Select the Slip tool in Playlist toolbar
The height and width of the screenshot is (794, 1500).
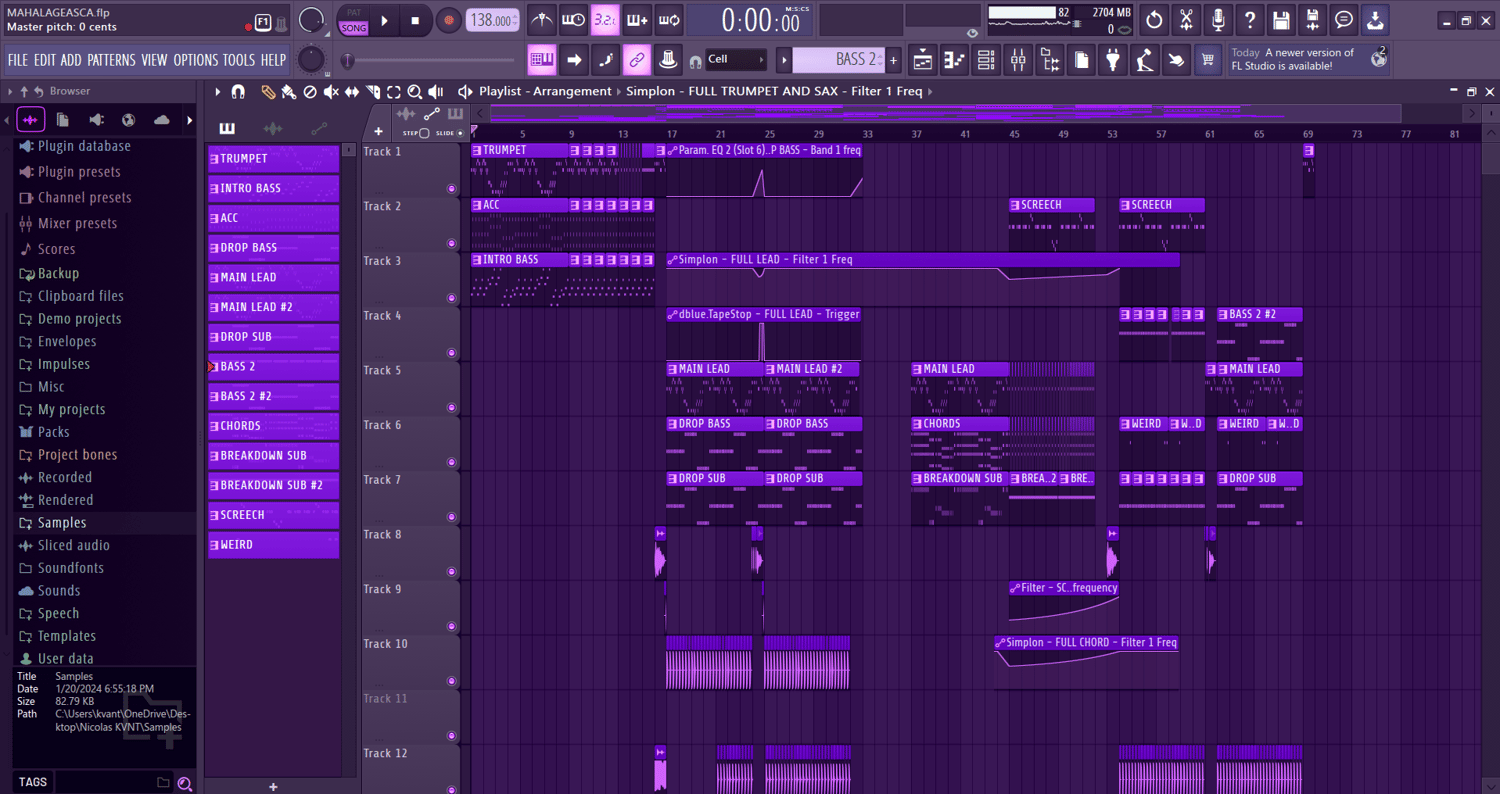(x=352, y=92)
